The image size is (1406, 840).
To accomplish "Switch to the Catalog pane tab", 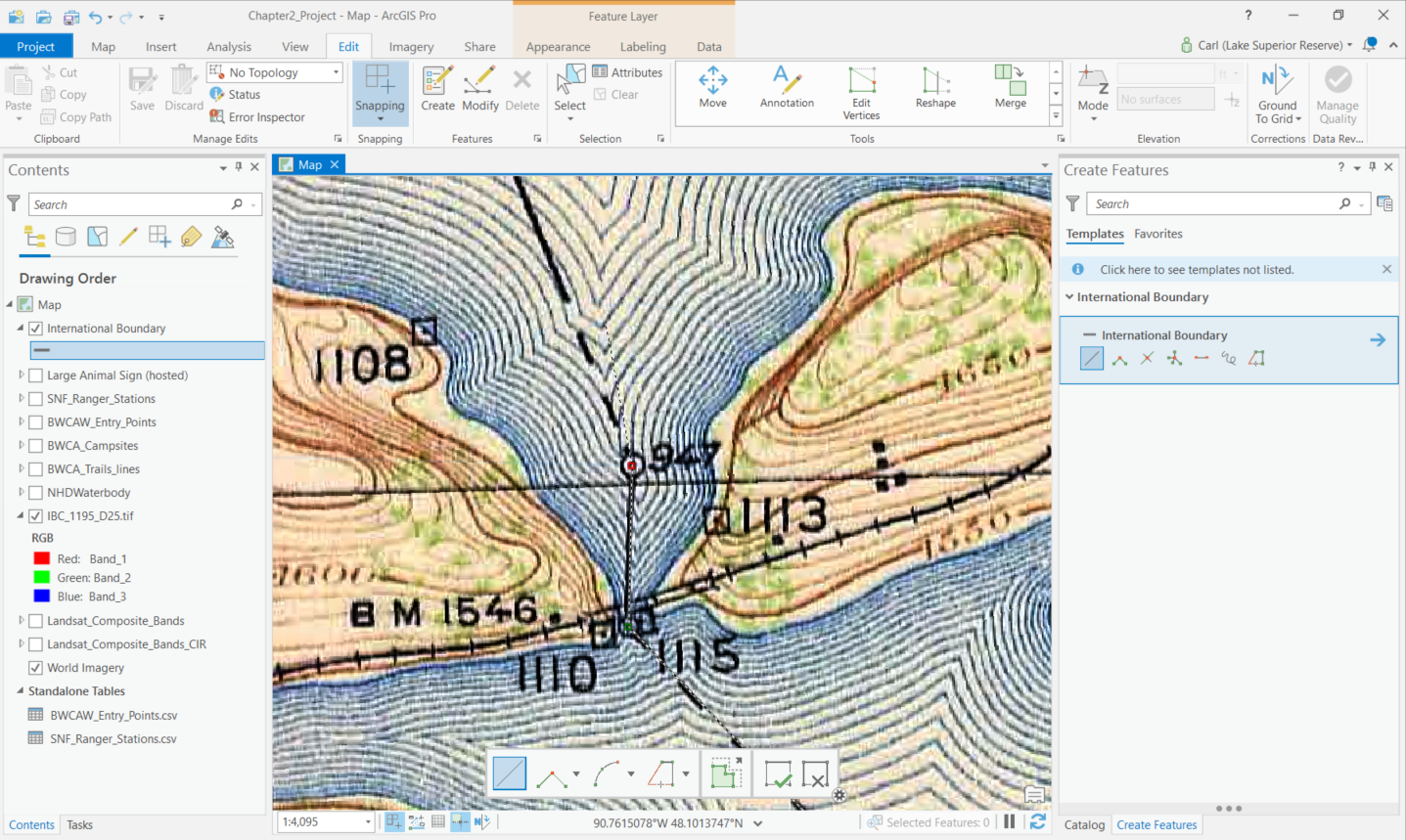I will [1084, 824].
